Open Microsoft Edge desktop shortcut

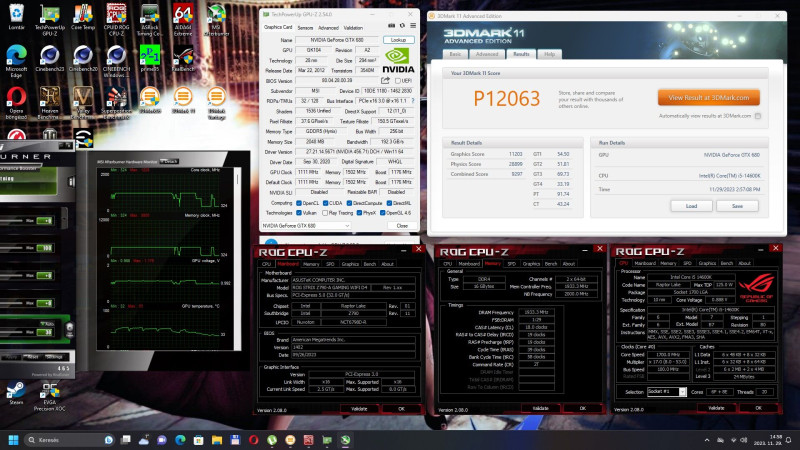[16, 61]
